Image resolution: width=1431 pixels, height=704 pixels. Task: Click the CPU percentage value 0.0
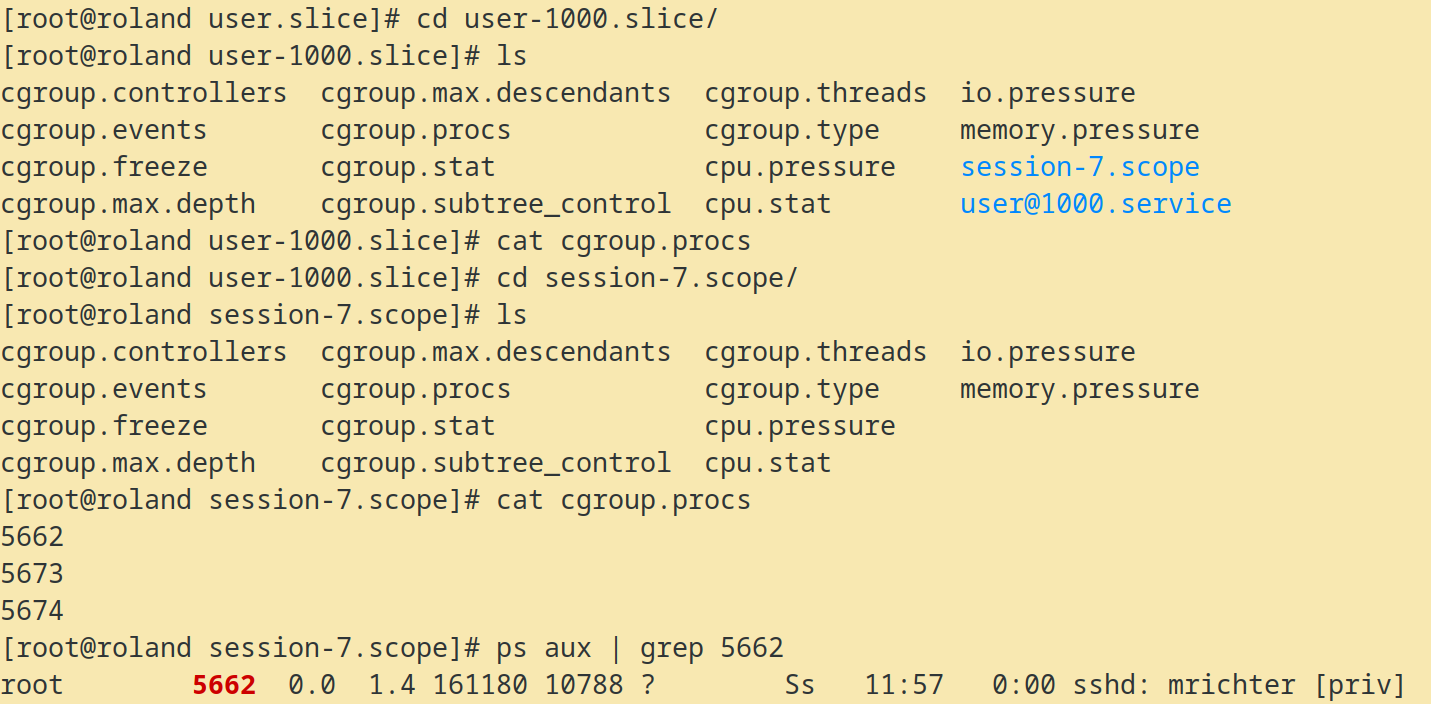coord(312,685)
